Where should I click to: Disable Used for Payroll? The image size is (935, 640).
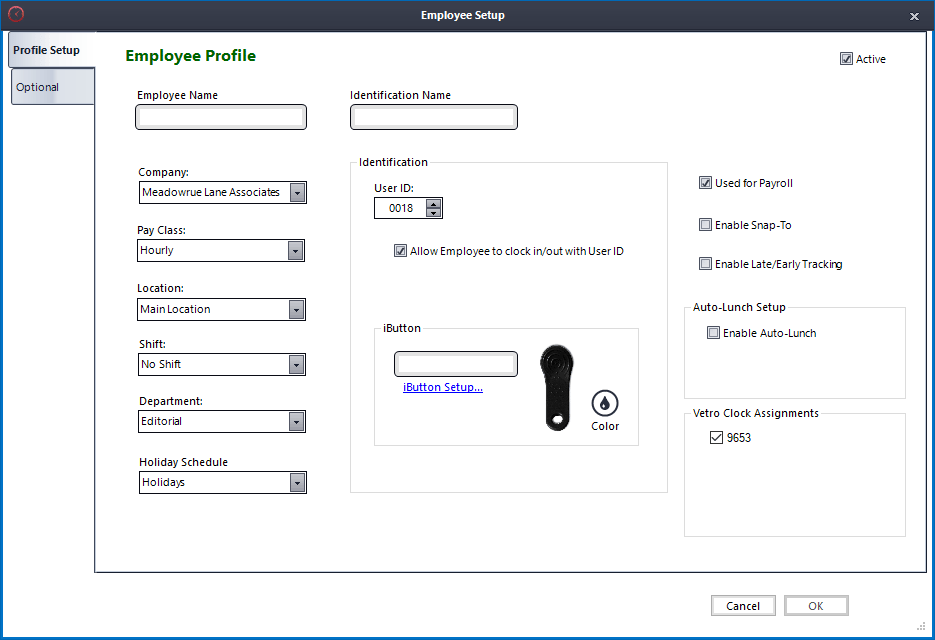pyautogui.click(x=705, y=183)
